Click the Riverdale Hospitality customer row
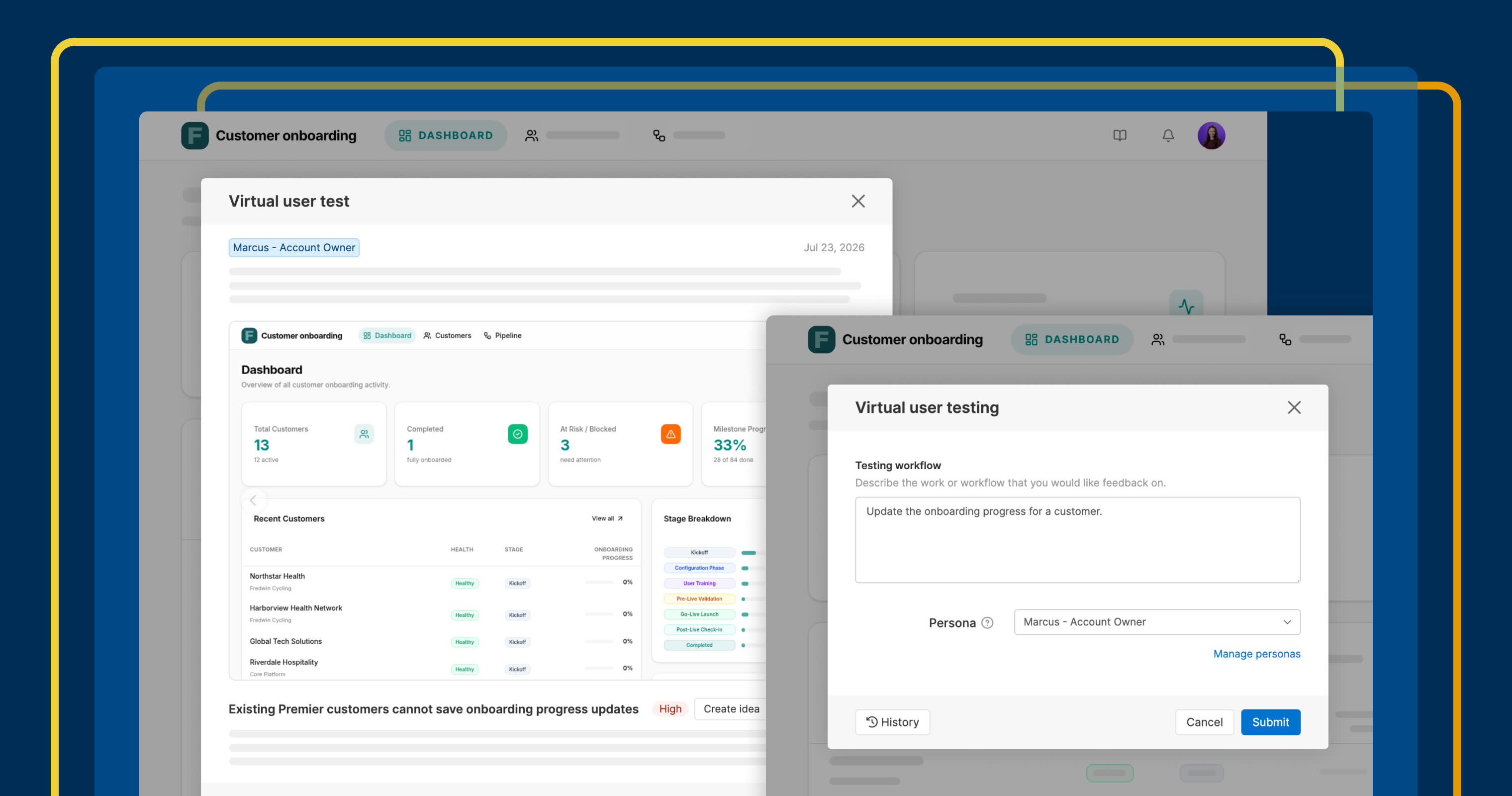The height and width of the screenshot is (796, 1512). (x=441, y=668)
